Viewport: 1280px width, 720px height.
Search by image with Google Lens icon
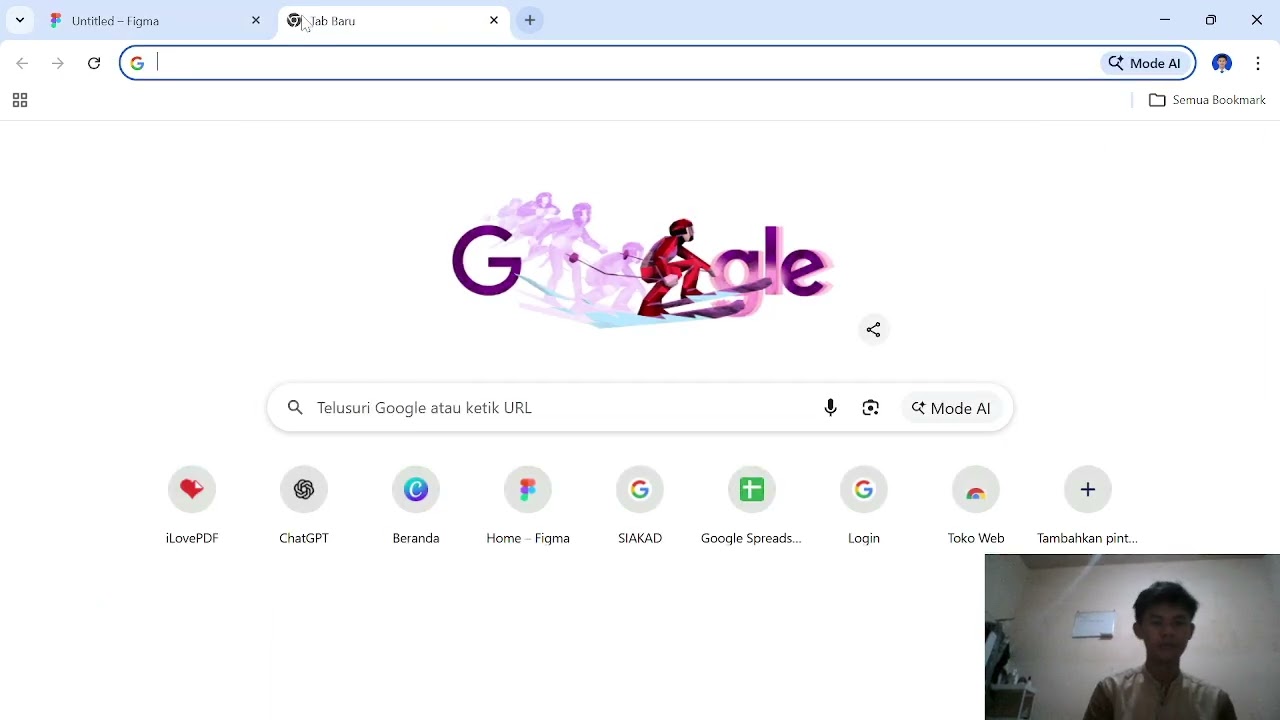pos(871,408)
